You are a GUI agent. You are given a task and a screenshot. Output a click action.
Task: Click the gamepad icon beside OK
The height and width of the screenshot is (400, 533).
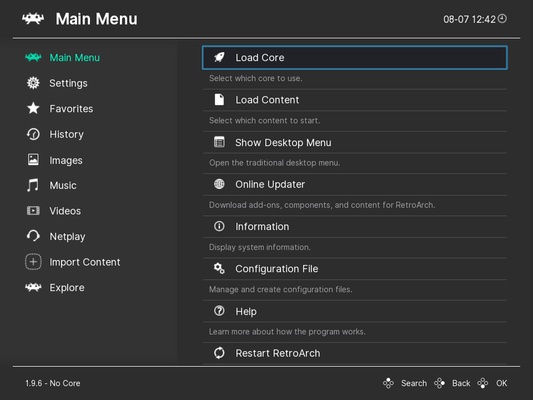(x=483, y=383)
